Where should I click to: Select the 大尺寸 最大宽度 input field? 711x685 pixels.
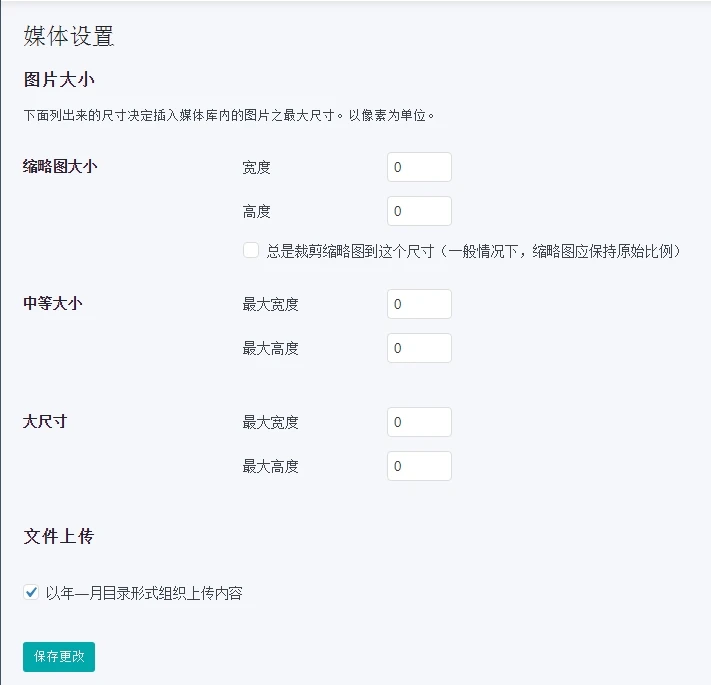coord(419,422)
